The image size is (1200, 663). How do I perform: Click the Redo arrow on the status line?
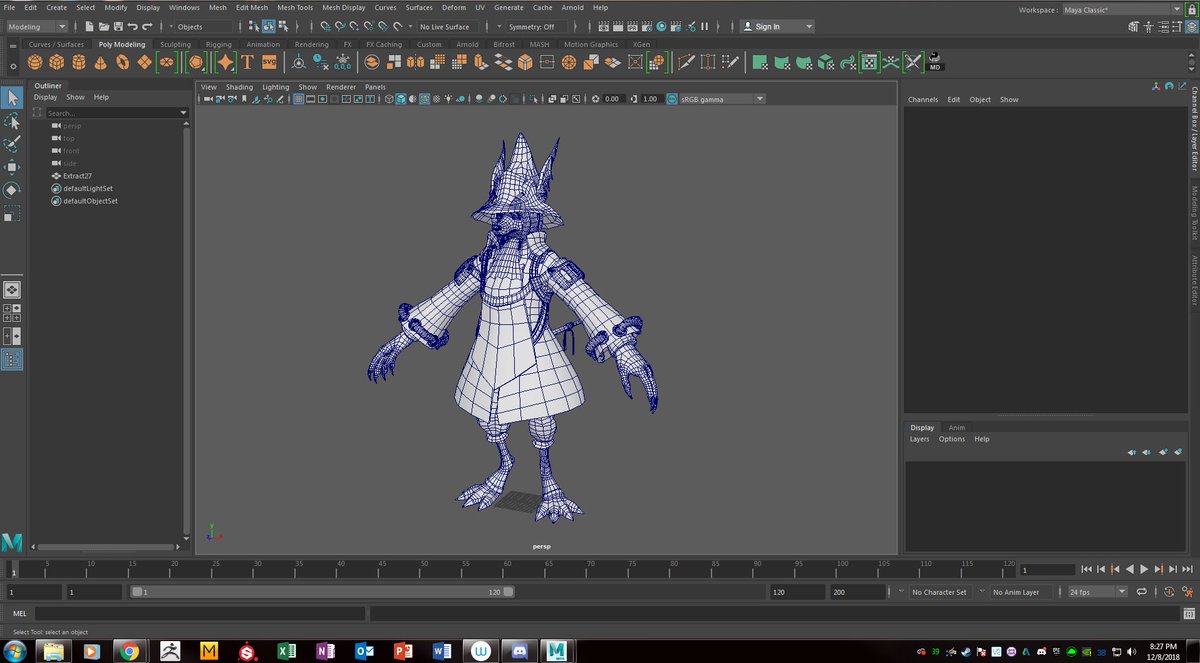[148, 26]
